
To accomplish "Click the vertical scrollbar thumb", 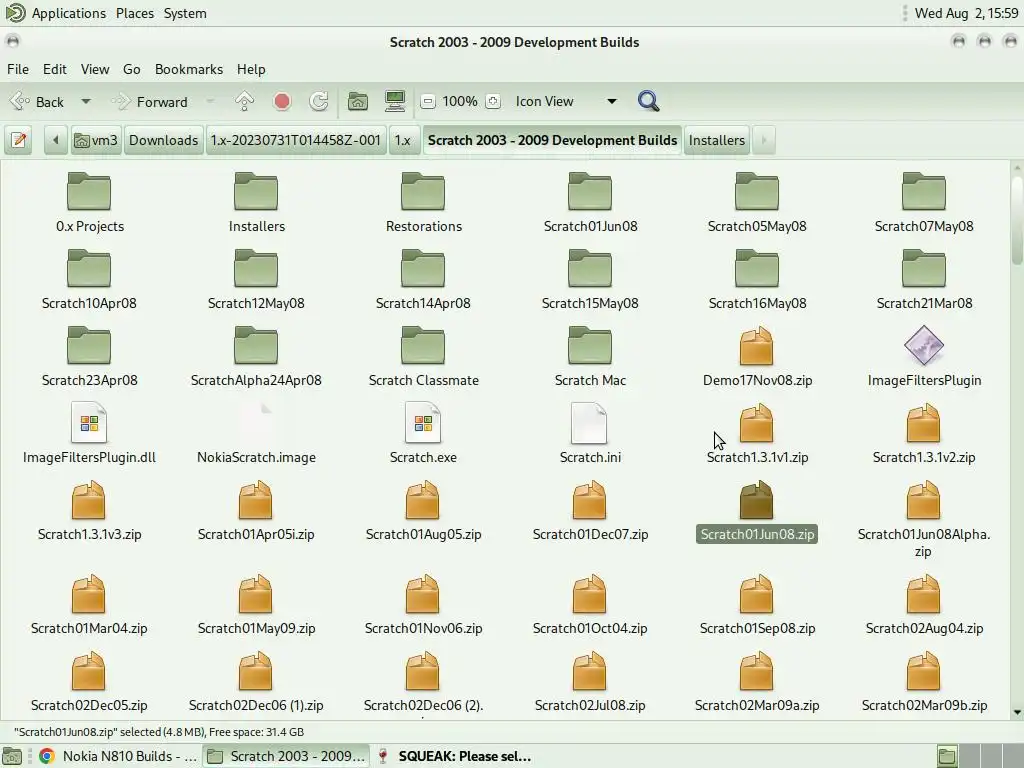I will (x=1017, y=219).
